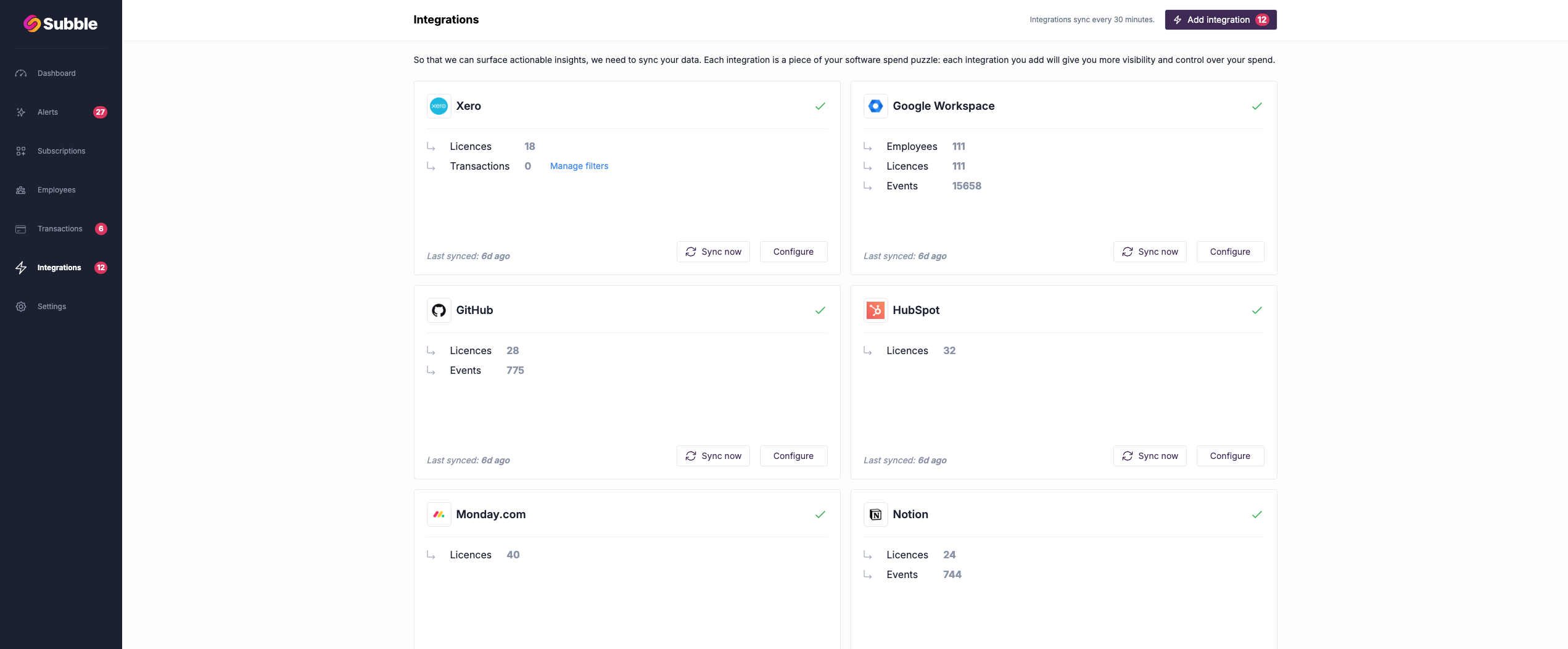The image size is (1568, 649).
Task: Click the Subble logo
Action: (60, 23)
